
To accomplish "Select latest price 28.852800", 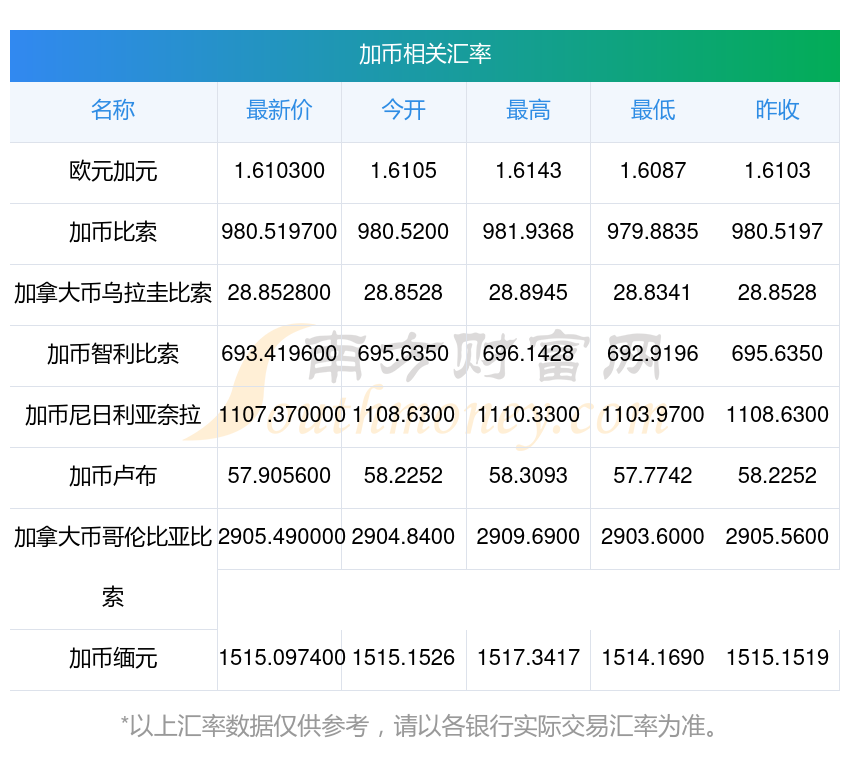I will tap(279, 293).
